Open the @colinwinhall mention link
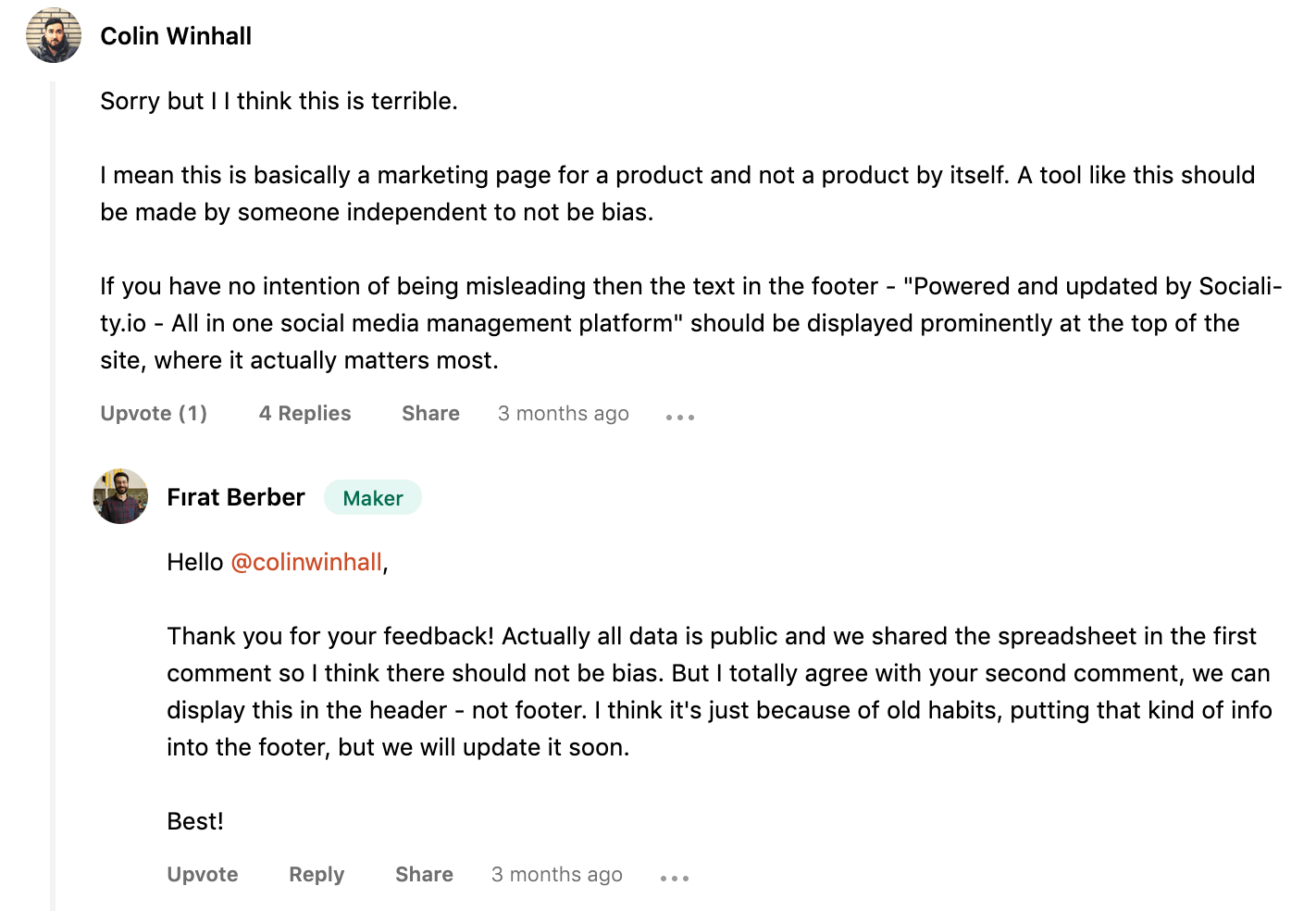Image resolution: width=1316 pixels, height=911 pixels. click(x=306, y=562)
